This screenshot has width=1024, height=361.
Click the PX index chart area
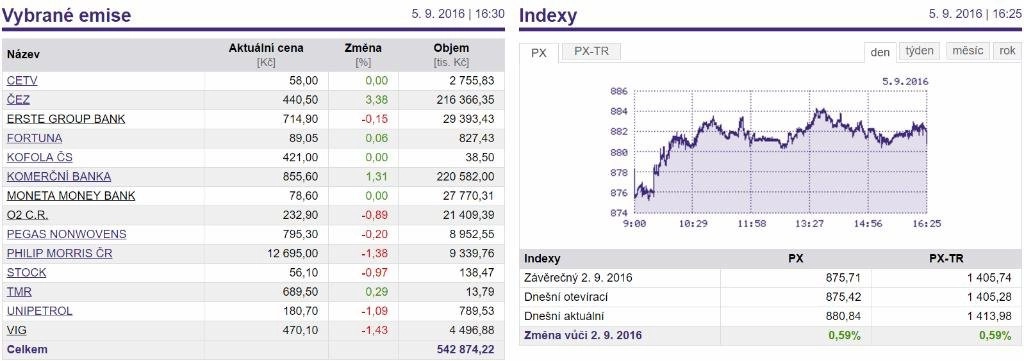[x=780, y=152]
